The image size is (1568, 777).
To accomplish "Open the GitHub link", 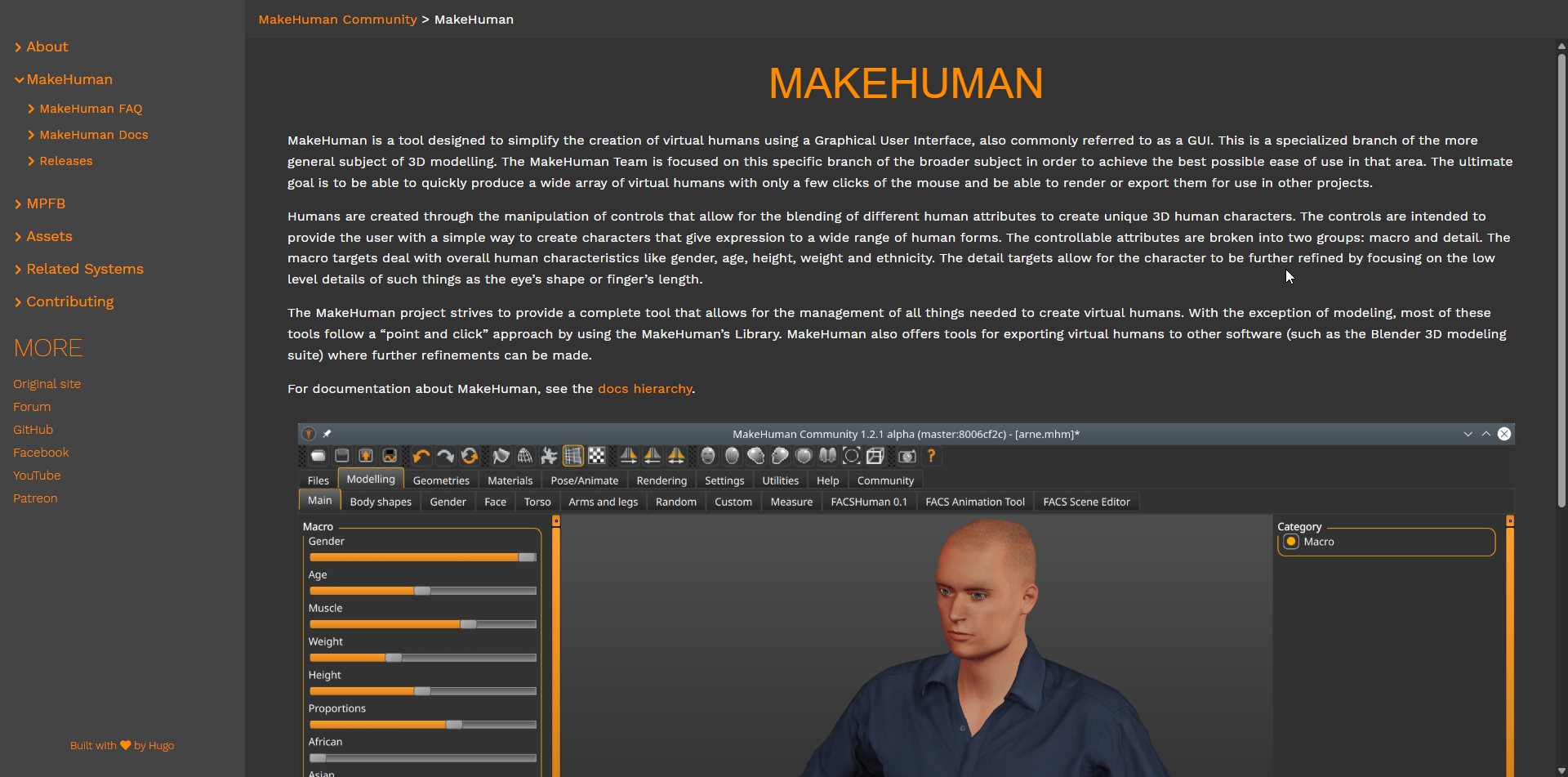I will pos(33,430).
